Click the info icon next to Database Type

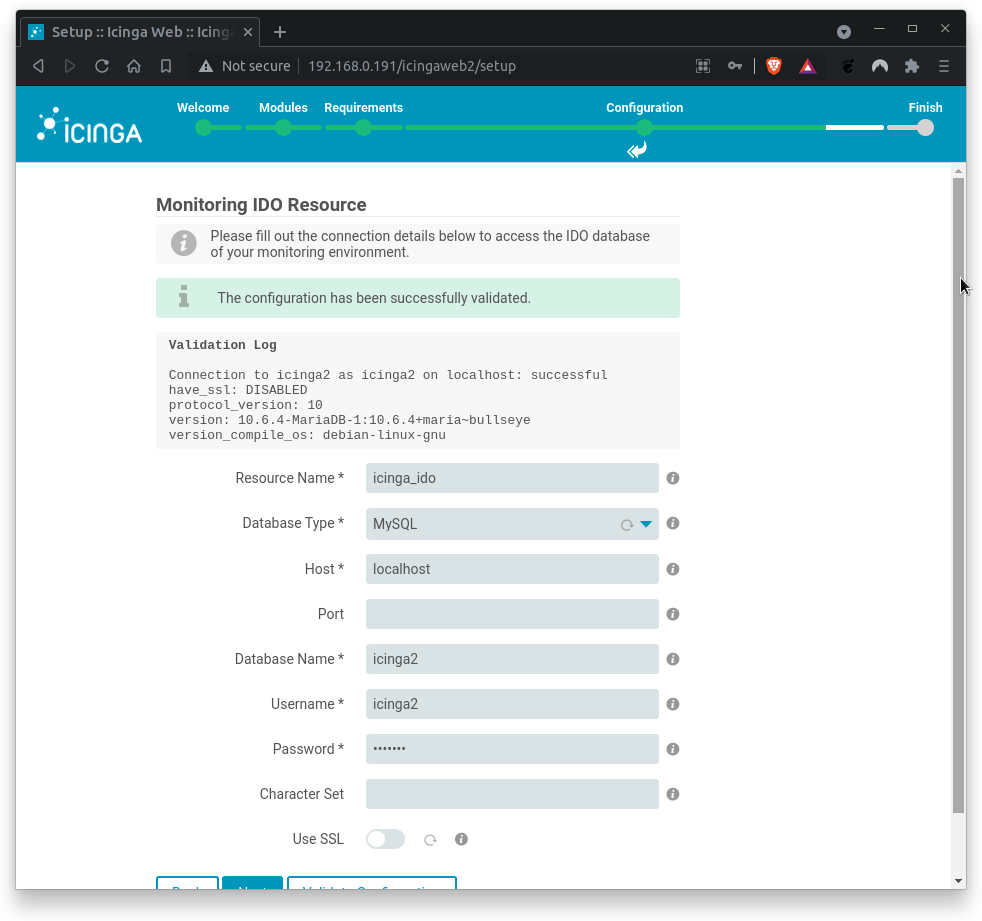coord(672,523)
